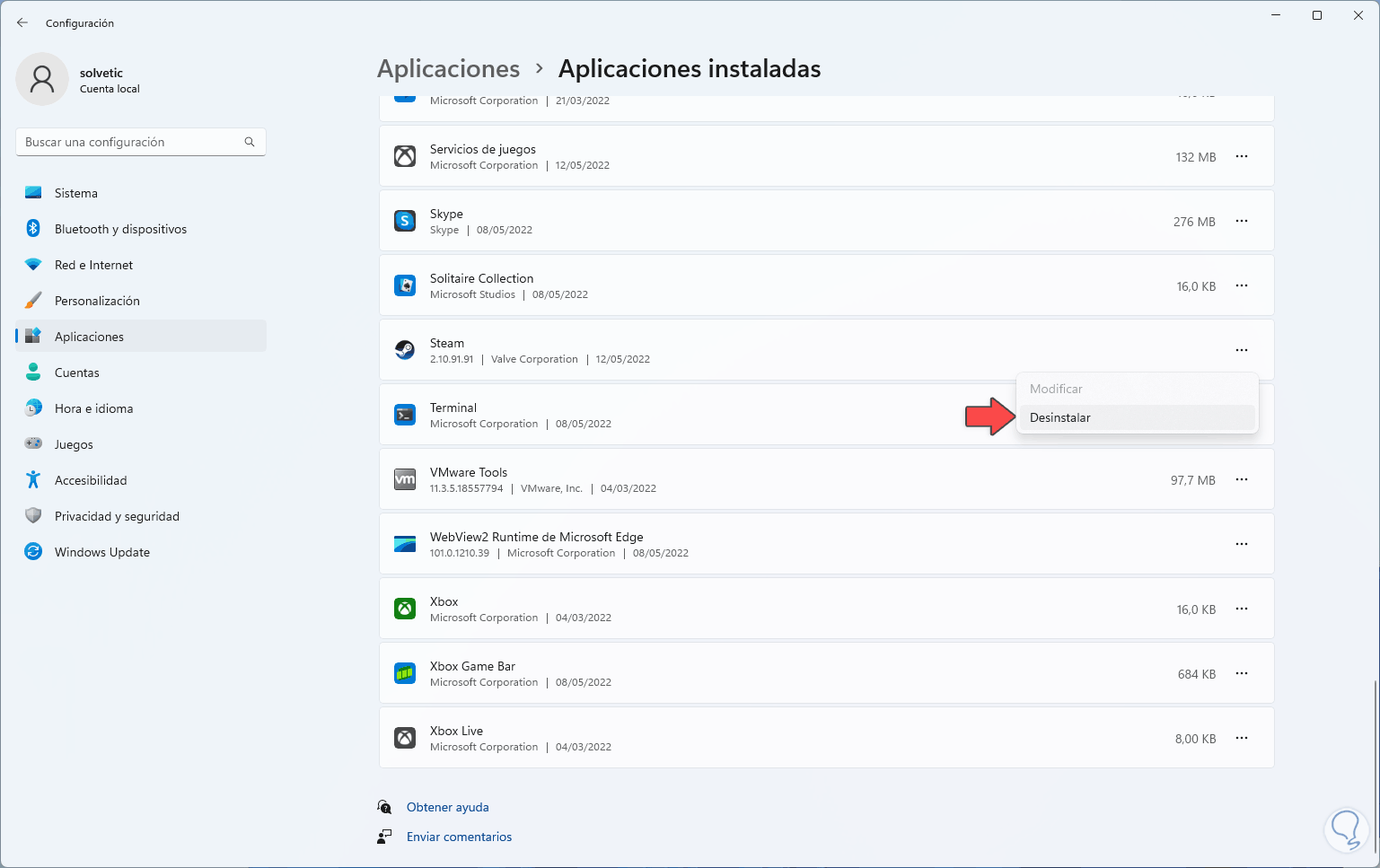Click the Solitaire Collection icon
The image size is (1380, 868).
coord(405,285)
